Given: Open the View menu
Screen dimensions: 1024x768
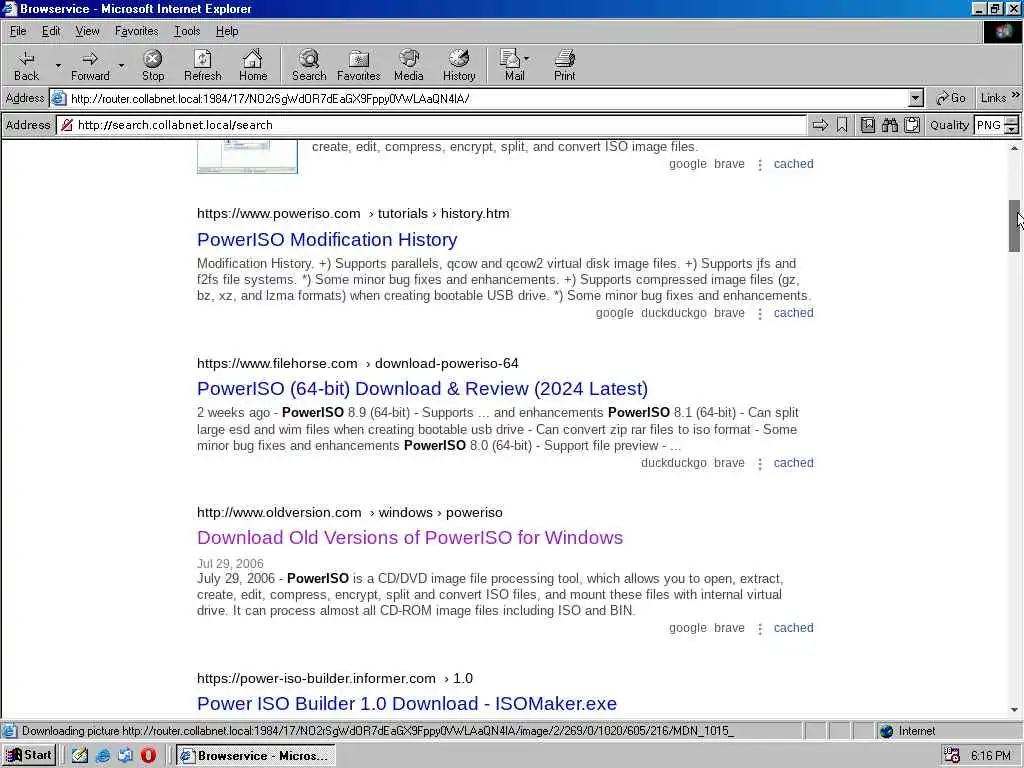Looking at the screenshot, I should tap(87, 31).
